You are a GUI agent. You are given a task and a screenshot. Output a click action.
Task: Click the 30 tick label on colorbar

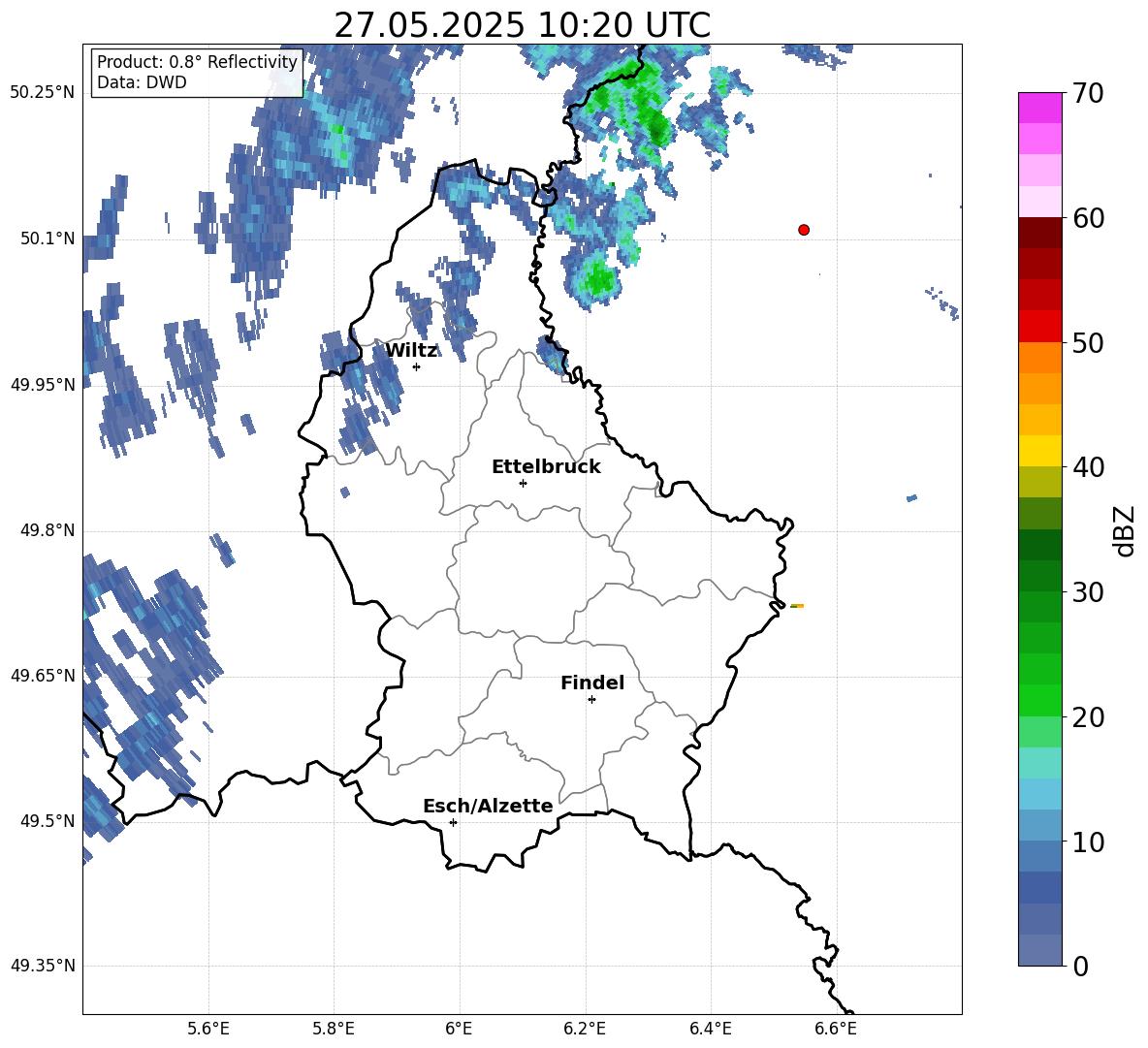click(x=1087, y=592)
